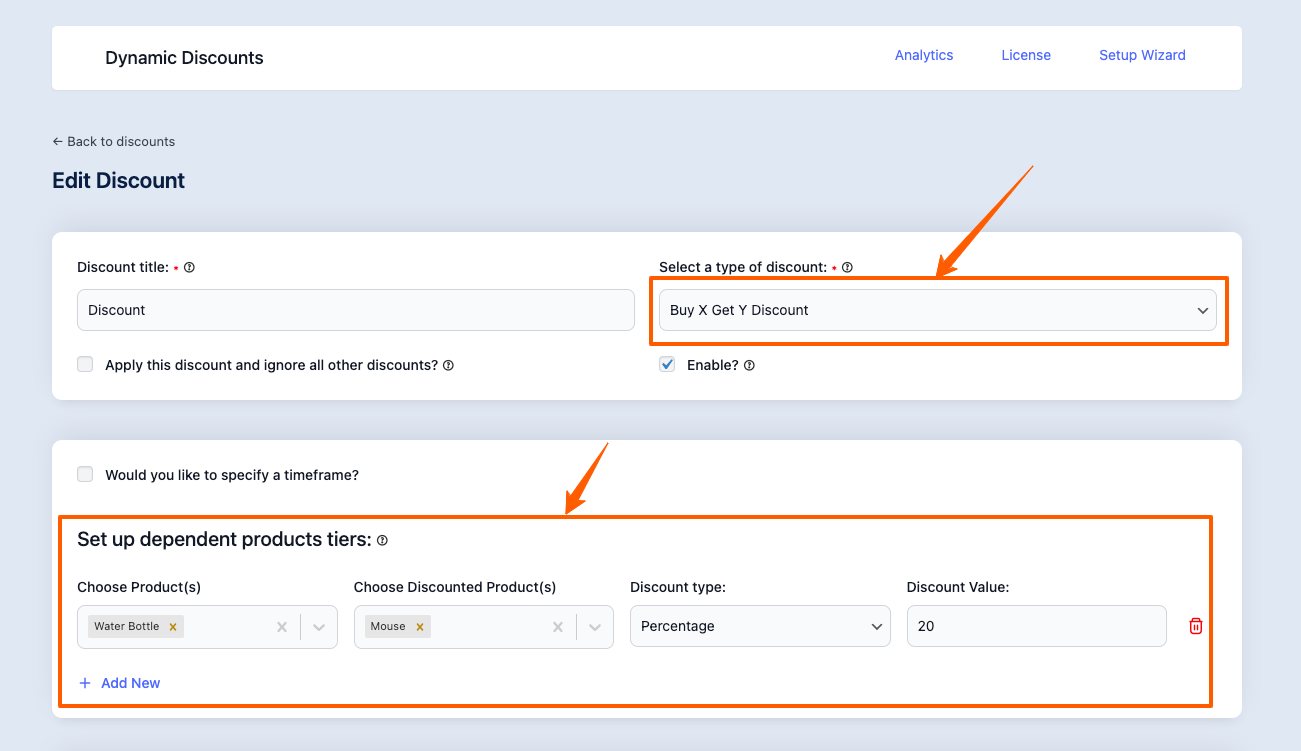Go to the Analytics page
The height and width of the screenshot is (751, 1301).
[x=923, y=55]
